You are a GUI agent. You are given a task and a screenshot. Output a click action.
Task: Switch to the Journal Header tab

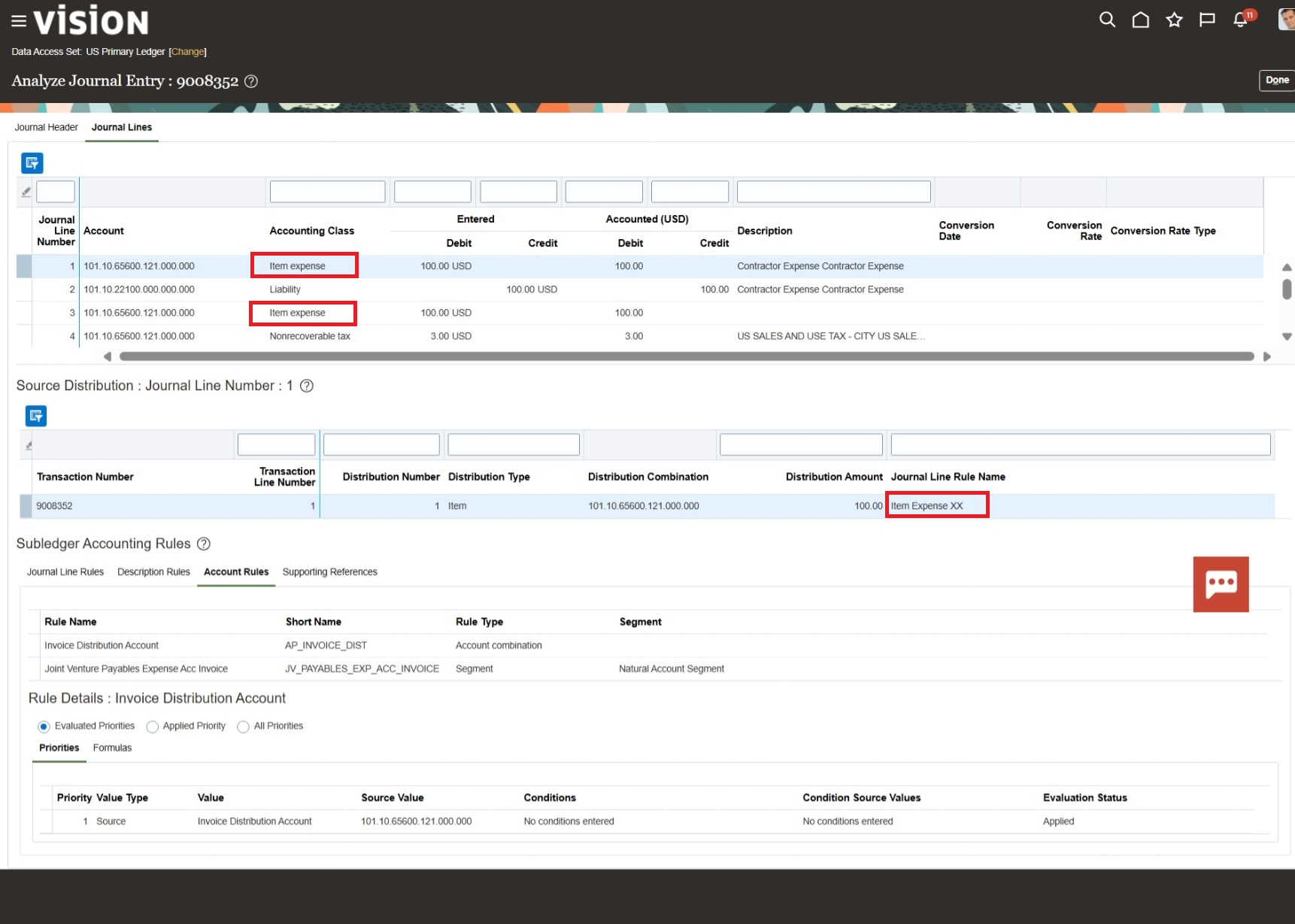coord(47,127)
